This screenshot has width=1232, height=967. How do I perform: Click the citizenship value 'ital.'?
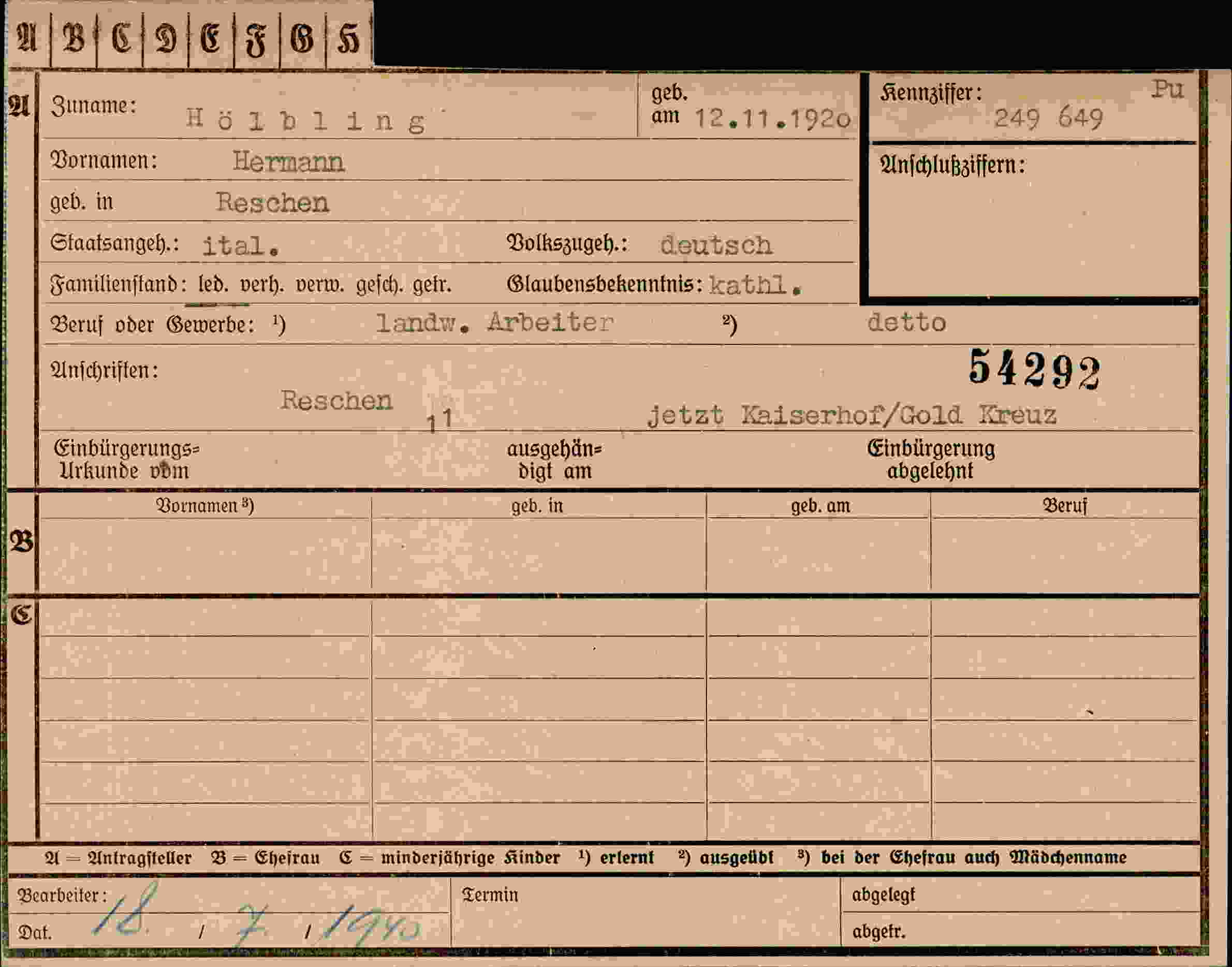tap(241, 246)
